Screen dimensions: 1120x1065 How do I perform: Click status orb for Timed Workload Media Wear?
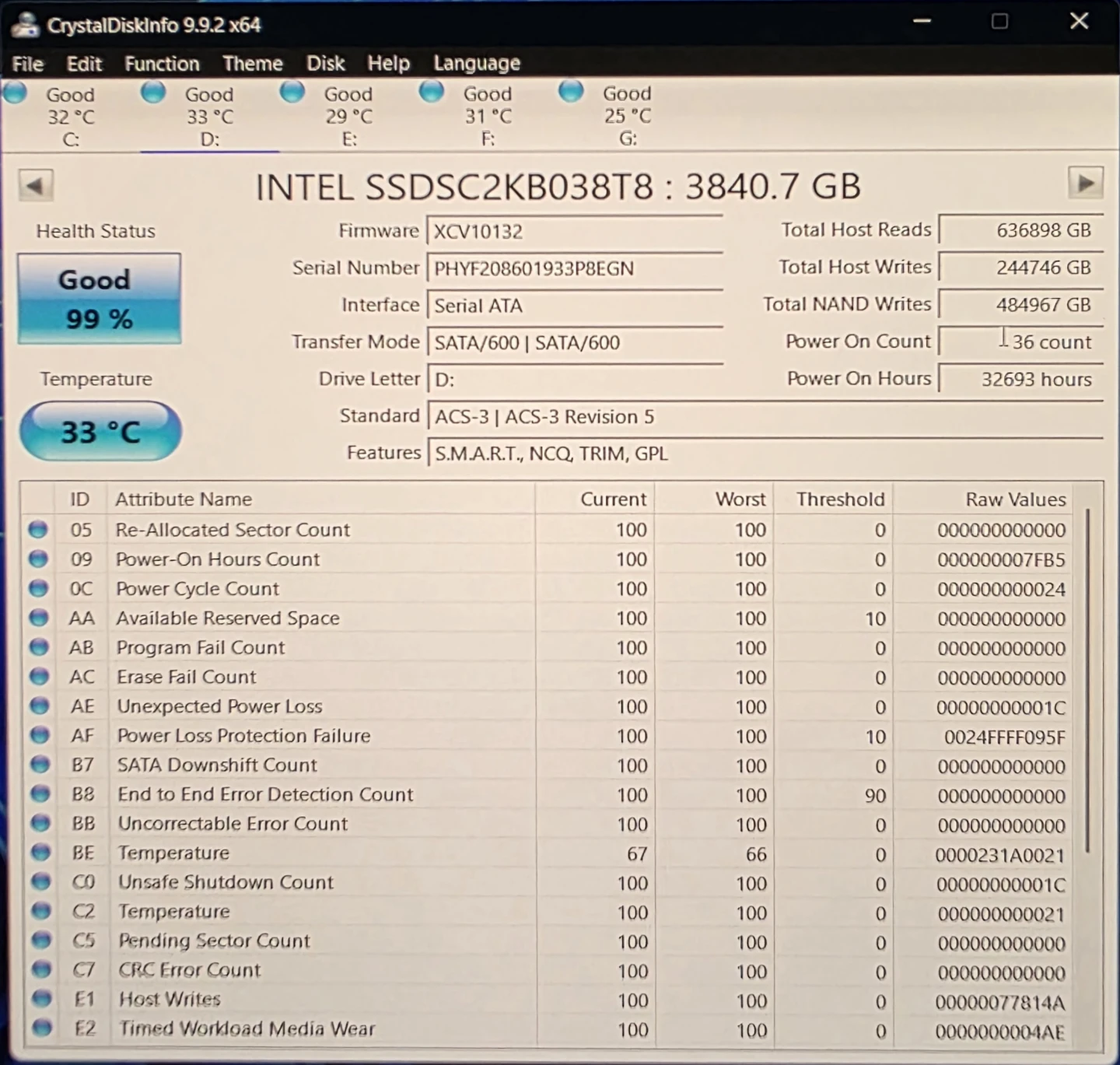pos(42,1028)
